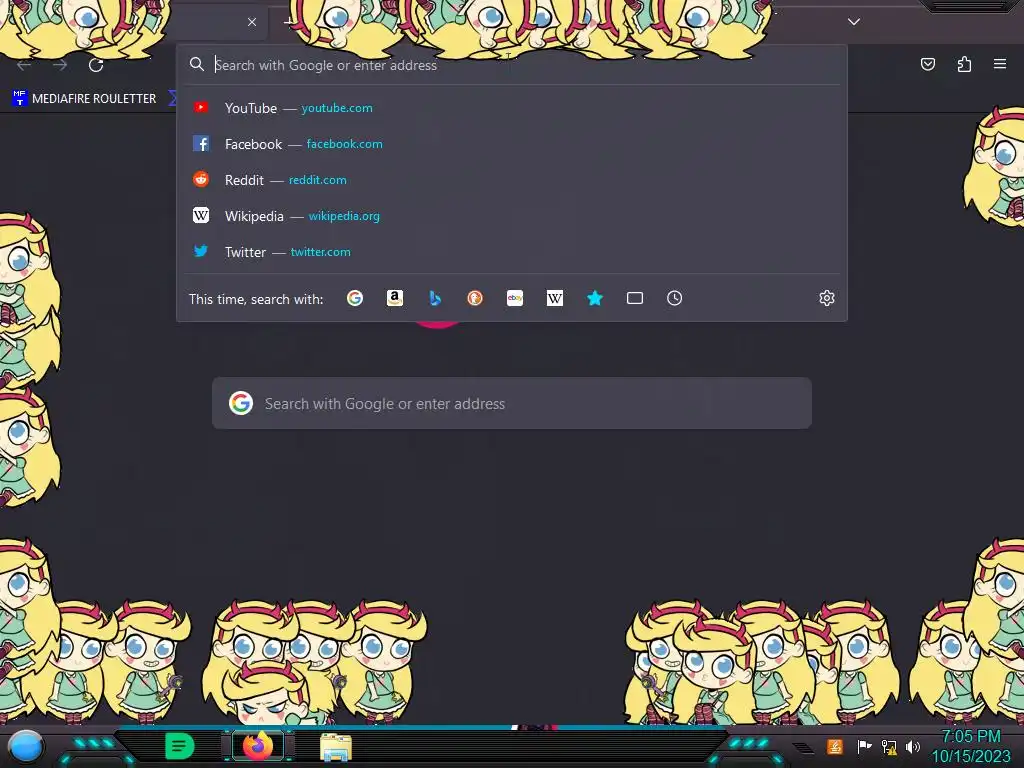
Task: Click the Java update tray icon
Action: coord(835,746)
